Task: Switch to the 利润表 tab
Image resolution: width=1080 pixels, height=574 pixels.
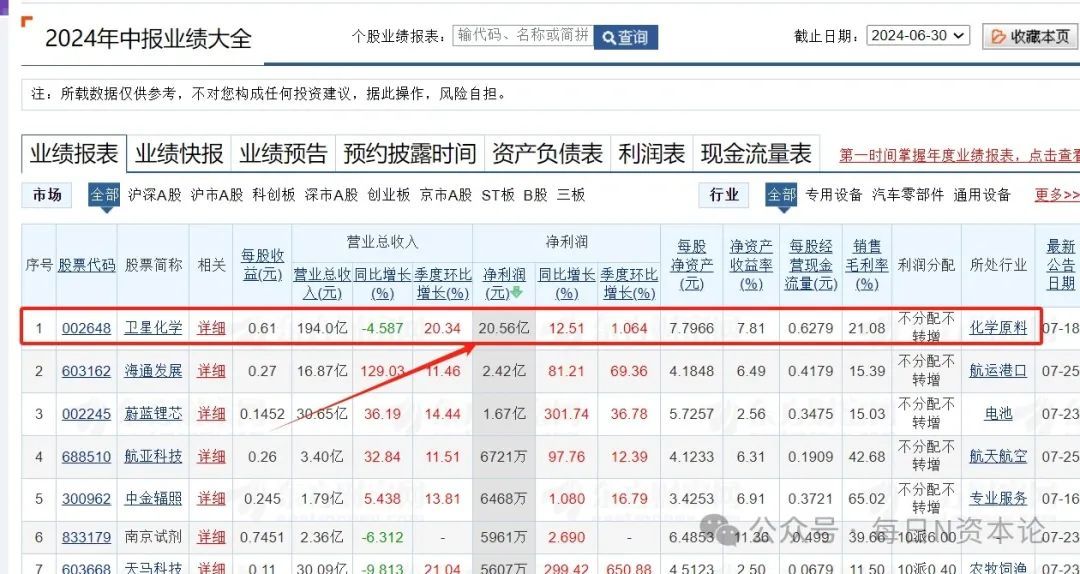Action: click(652, 153)
